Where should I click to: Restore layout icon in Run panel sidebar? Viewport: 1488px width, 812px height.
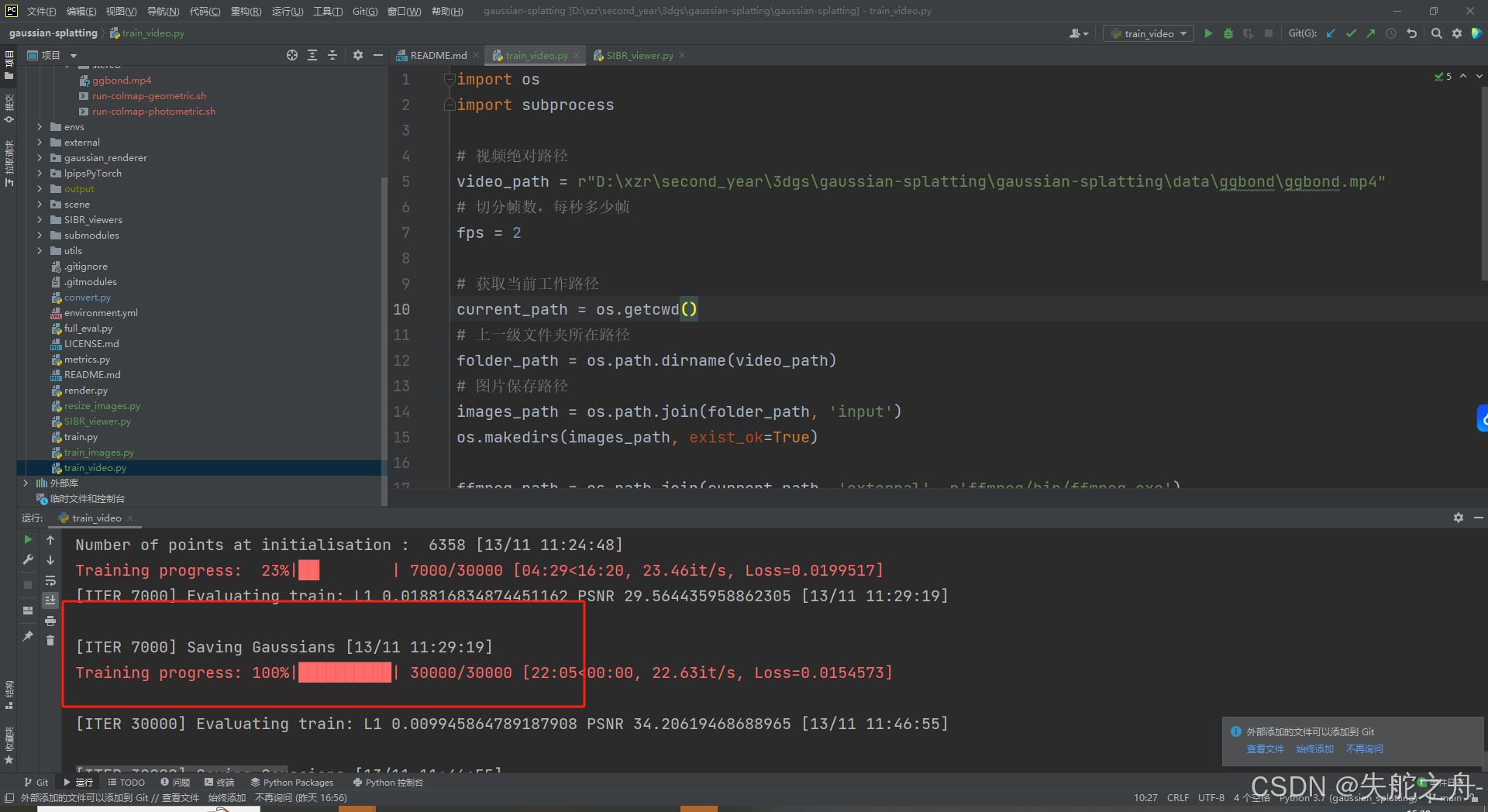coord(28,611)
